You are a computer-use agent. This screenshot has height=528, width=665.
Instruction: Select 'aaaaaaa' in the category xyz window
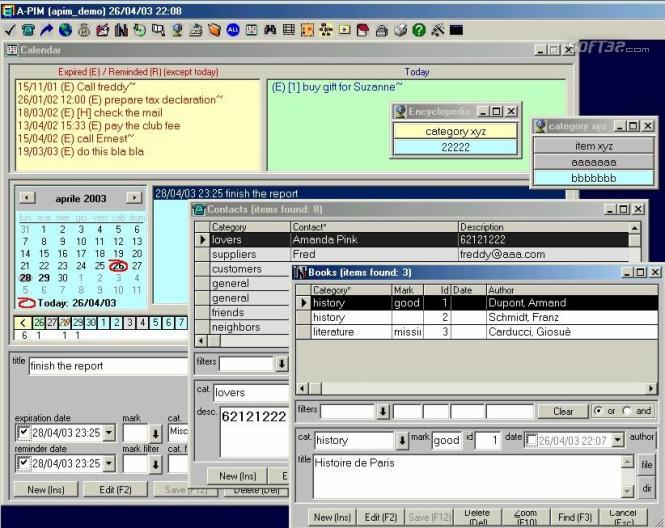(x=594, y=162)
